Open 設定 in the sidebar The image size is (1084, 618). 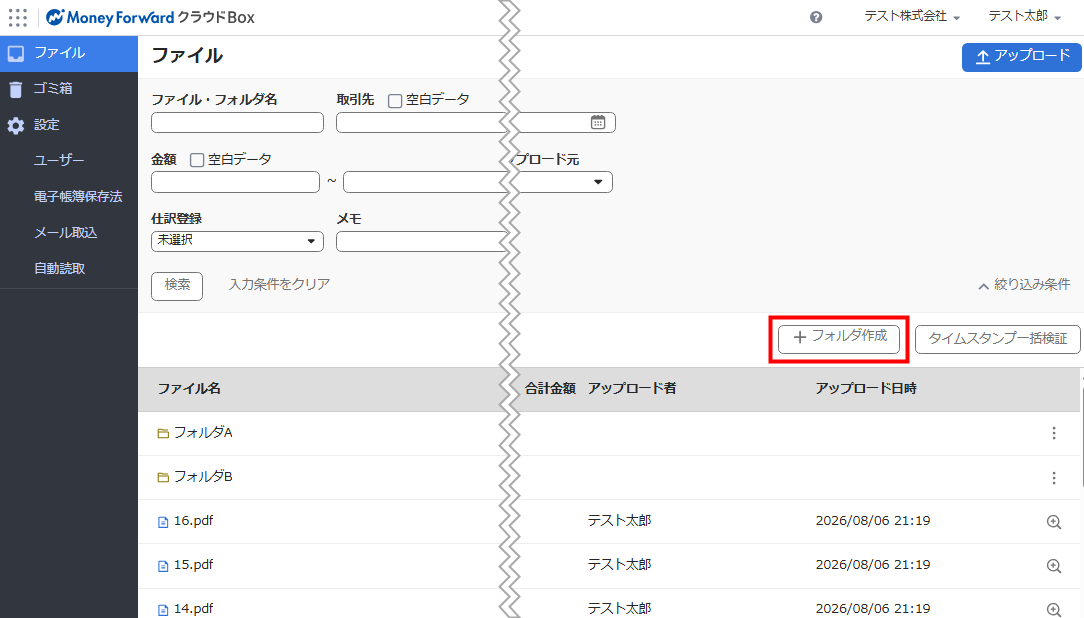(x=69, y=125)
